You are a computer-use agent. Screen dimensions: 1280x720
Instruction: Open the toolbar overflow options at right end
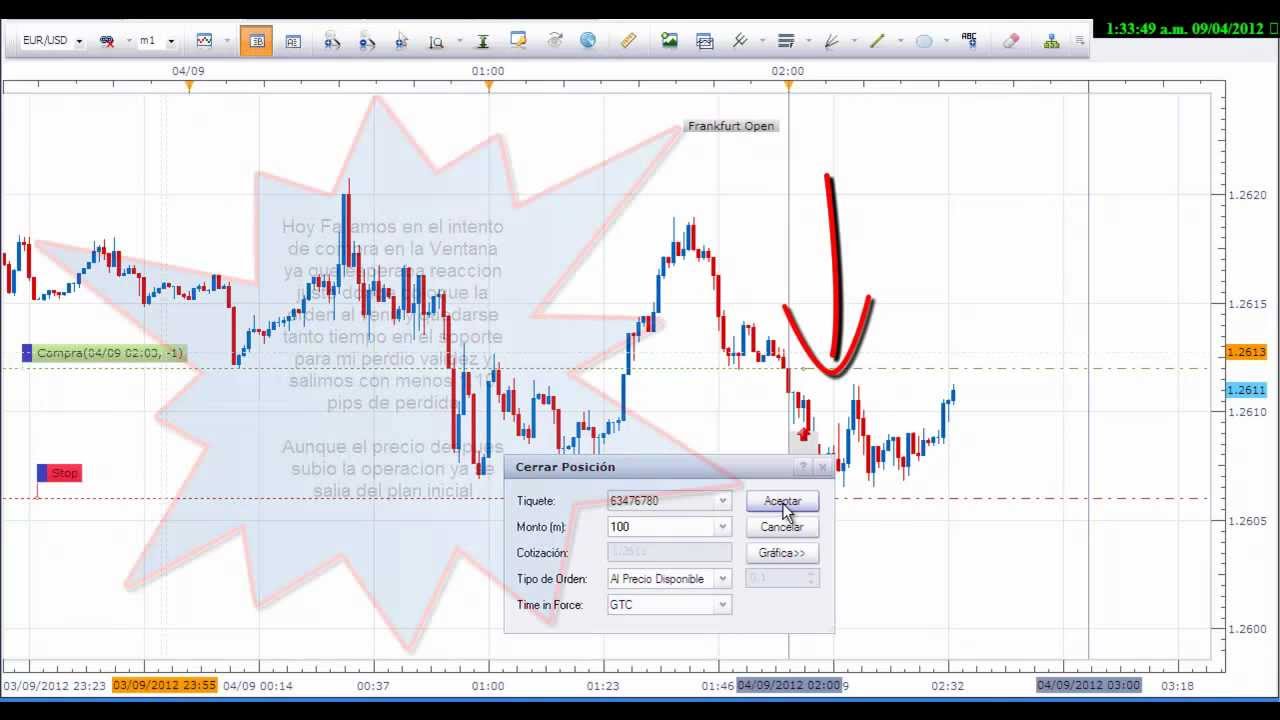[1080, 41]
